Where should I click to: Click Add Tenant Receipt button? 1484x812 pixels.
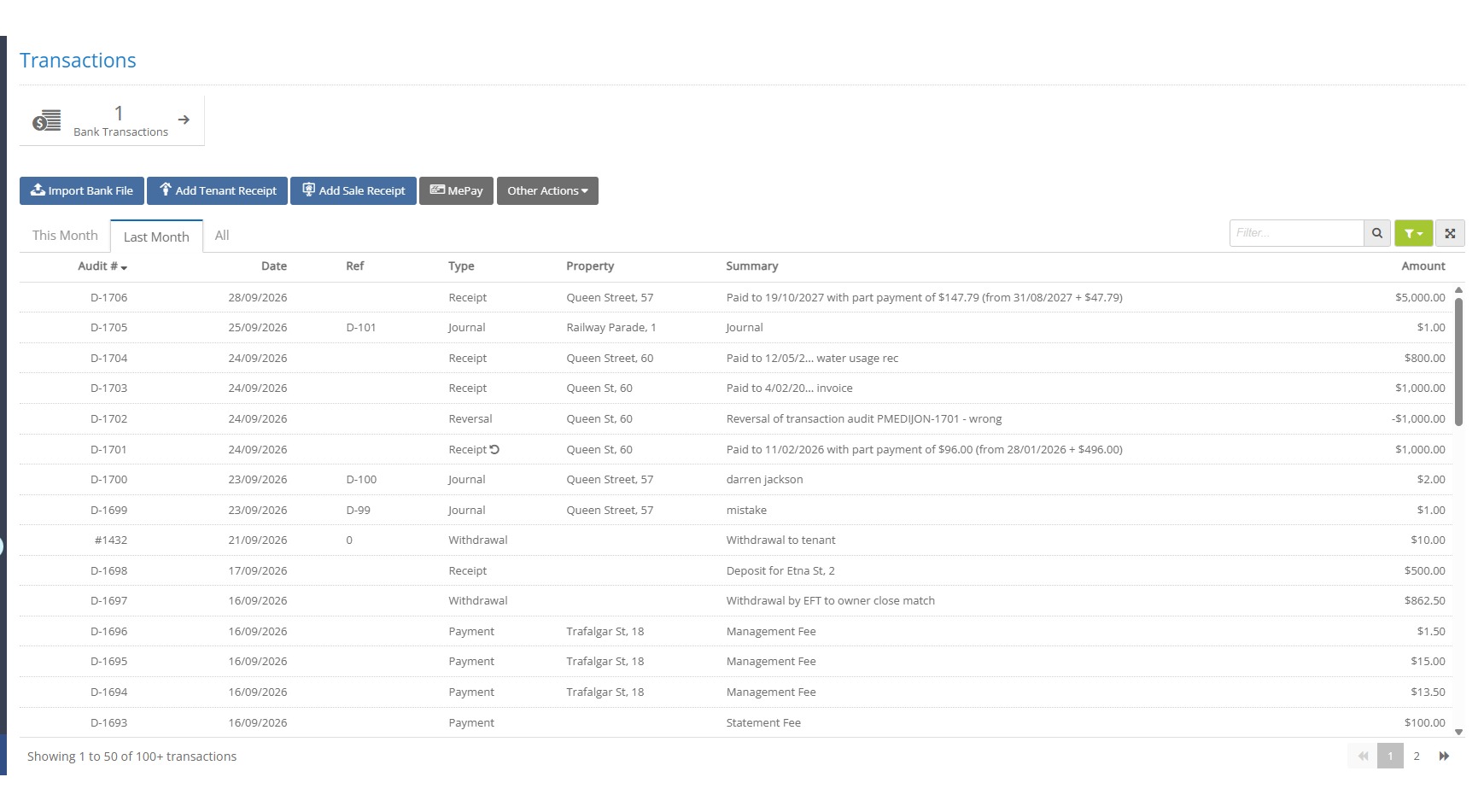218,190
